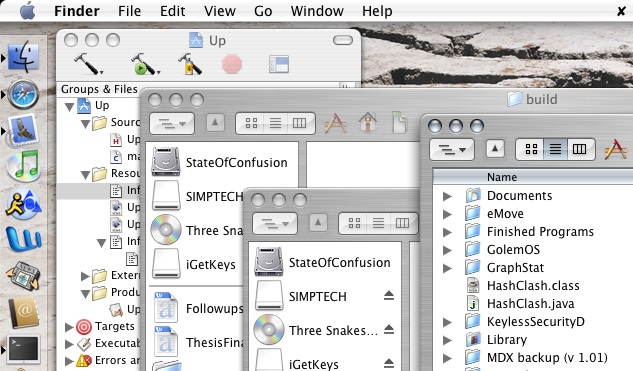Expand the Finished Programs folder

click(x=447, y=232)
